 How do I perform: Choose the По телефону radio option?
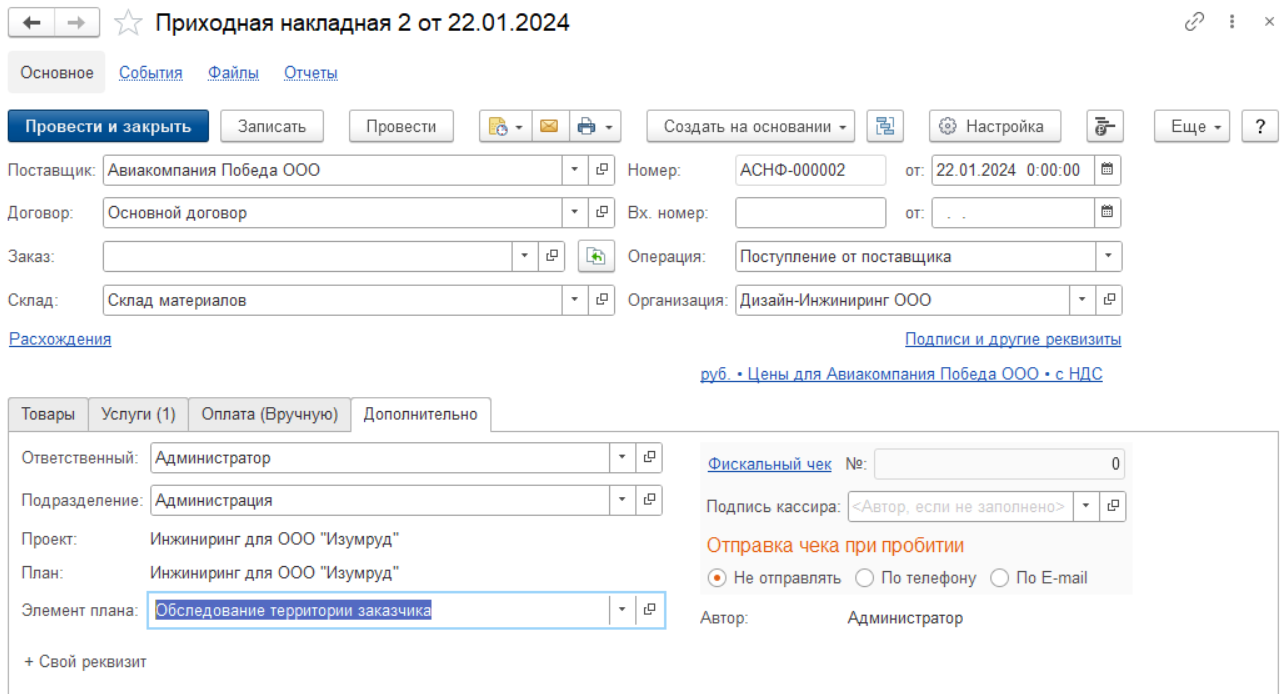865,578
